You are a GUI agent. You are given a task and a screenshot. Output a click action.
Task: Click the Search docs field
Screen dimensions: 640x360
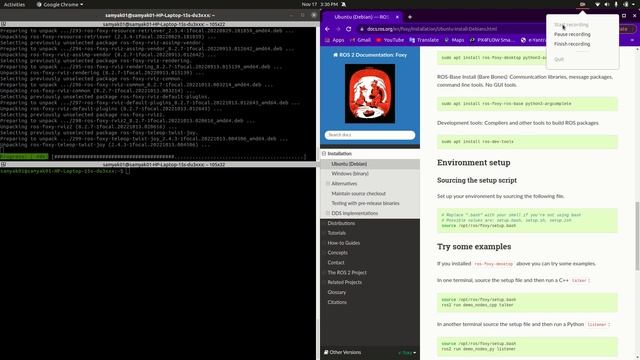point(370,135)
